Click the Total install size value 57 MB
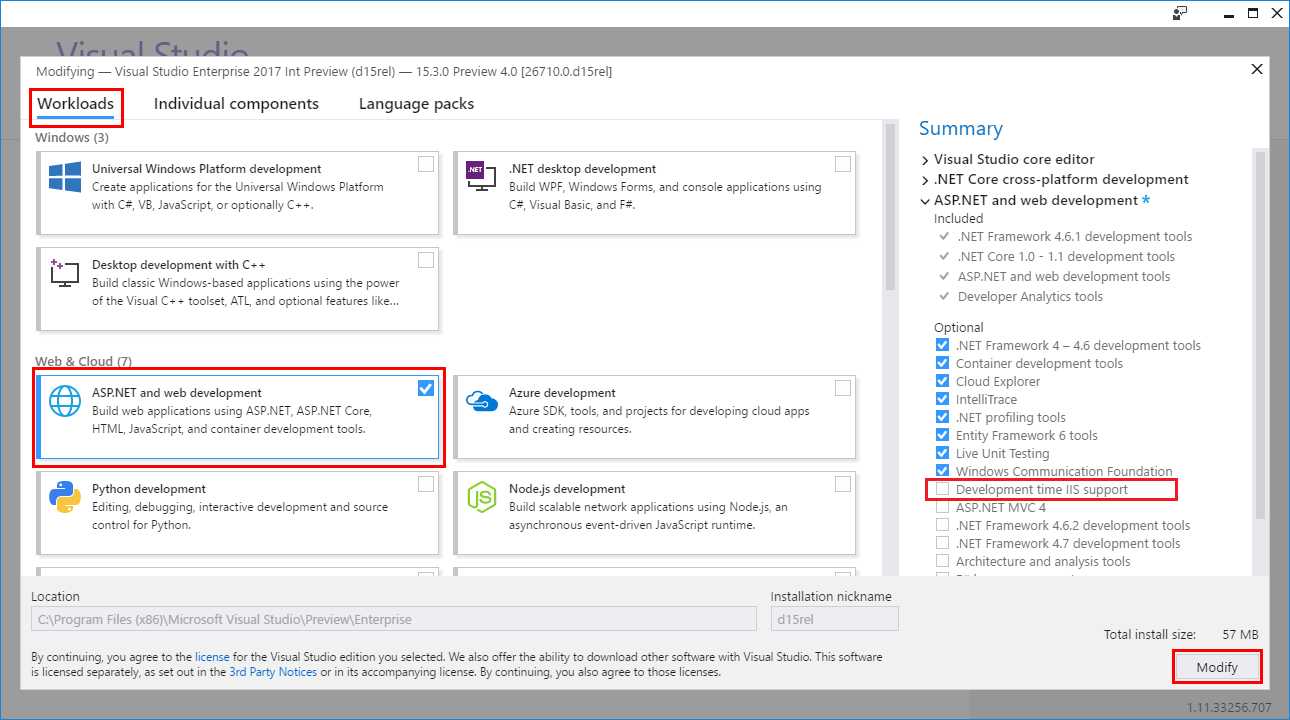 click(1240, 635)
